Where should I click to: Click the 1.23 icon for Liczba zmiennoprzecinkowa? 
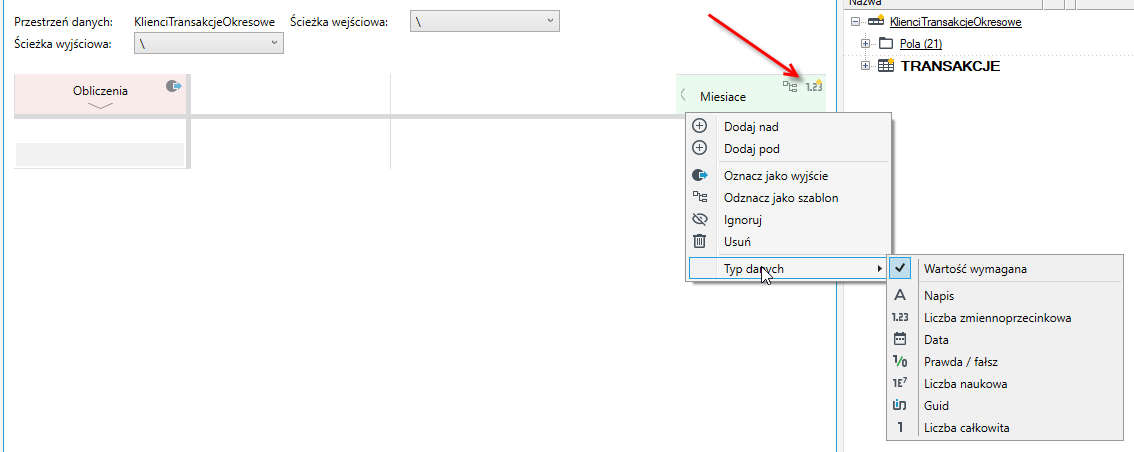point(900,317)
